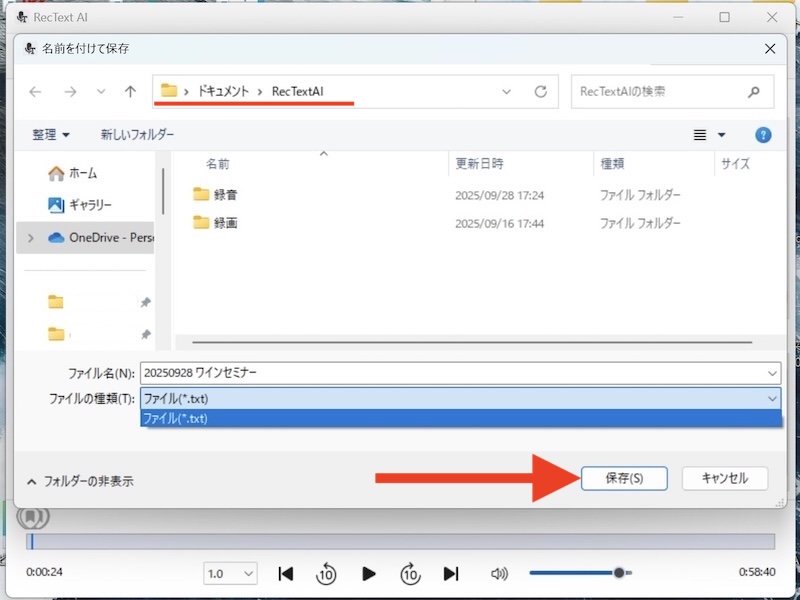Click 新しいフォルダー in the toolbar
The height and width of the screenshot is (600, 800).
(137, 134)
